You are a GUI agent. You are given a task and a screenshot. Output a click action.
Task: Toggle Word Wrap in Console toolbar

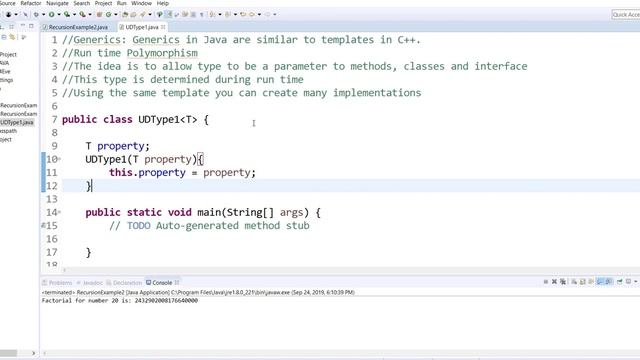click(591, 282)
